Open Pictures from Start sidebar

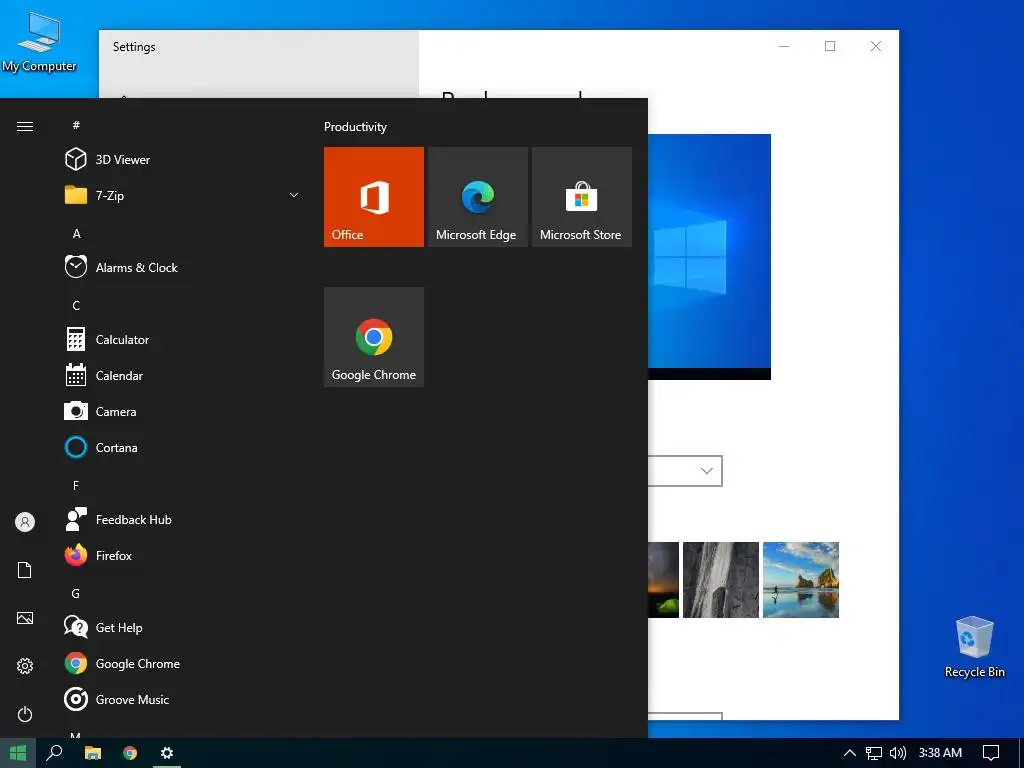[25, 618]
